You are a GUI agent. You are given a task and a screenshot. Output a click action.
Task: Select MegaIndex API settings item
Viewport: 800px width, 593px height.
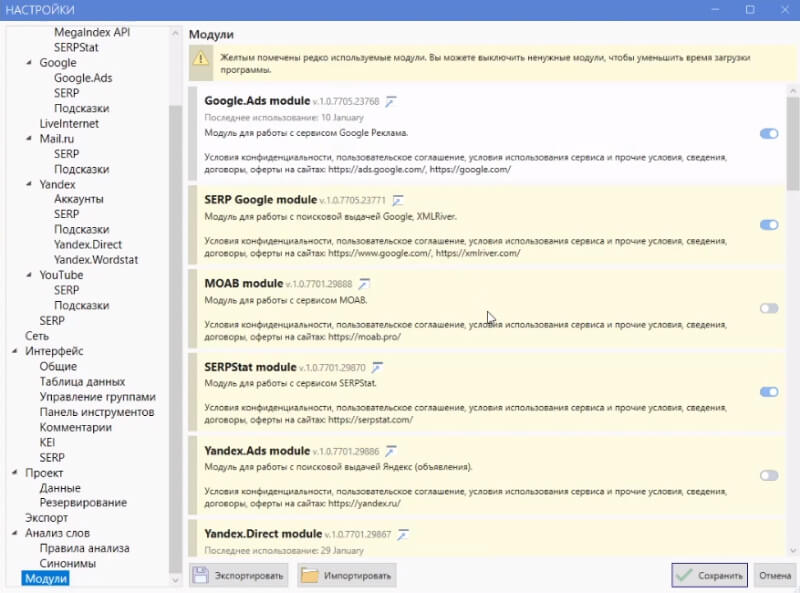(x=92, y=32)
